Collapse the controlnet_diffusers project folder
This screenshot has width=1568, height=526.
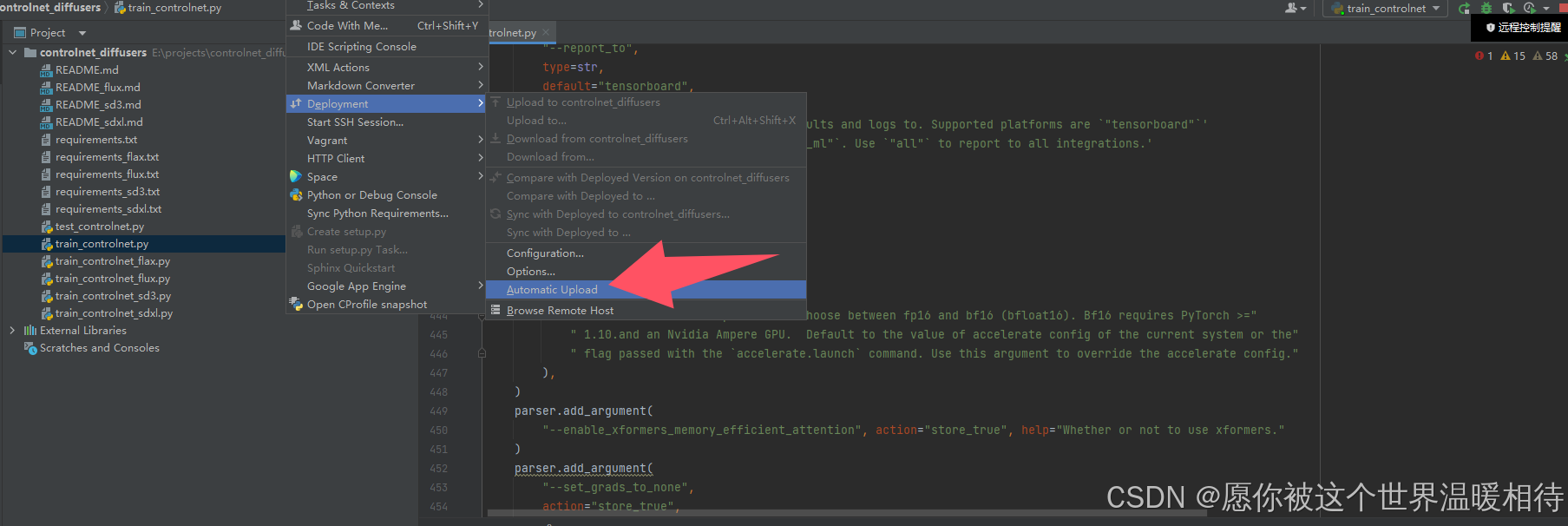[x=12, y=53]
